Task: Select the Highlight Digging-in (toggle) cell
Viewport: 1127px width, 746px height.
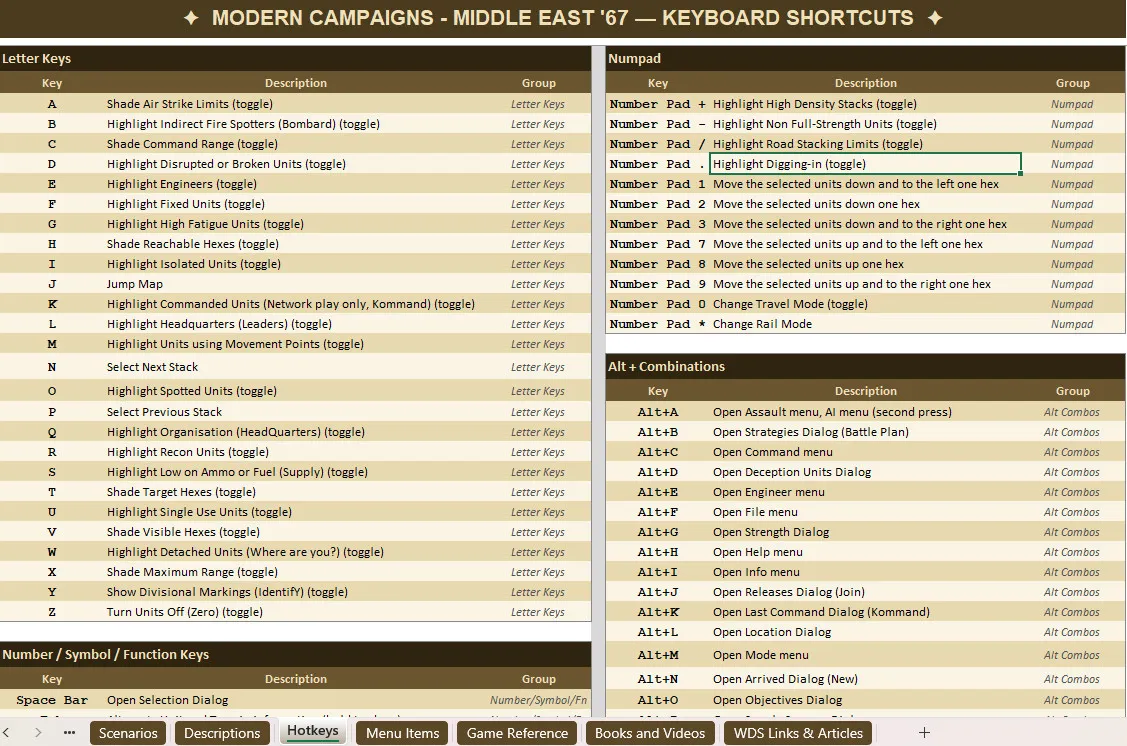Action: click(865, 164)
